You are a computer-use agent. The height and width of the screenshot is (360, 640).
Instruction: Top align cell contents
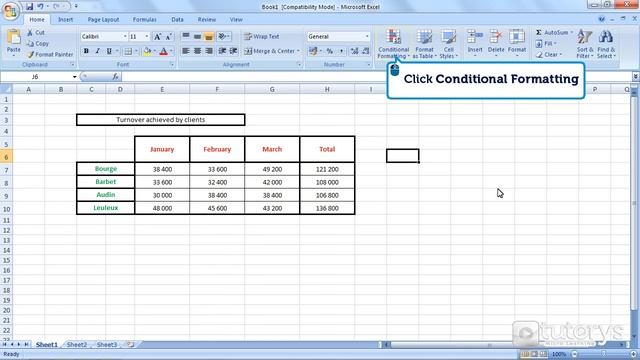(x=186, y=37)
